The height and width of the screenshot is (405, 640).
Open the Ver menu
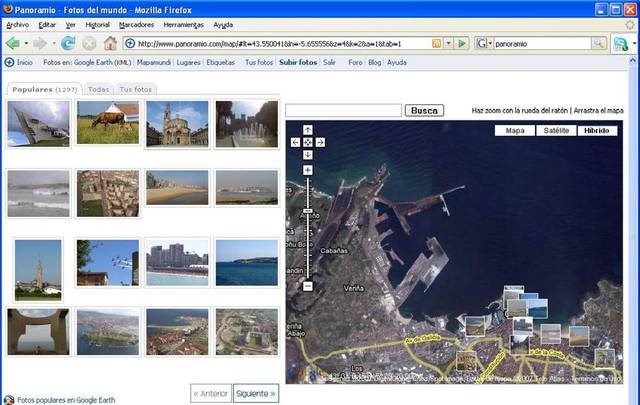coord(71,25)
